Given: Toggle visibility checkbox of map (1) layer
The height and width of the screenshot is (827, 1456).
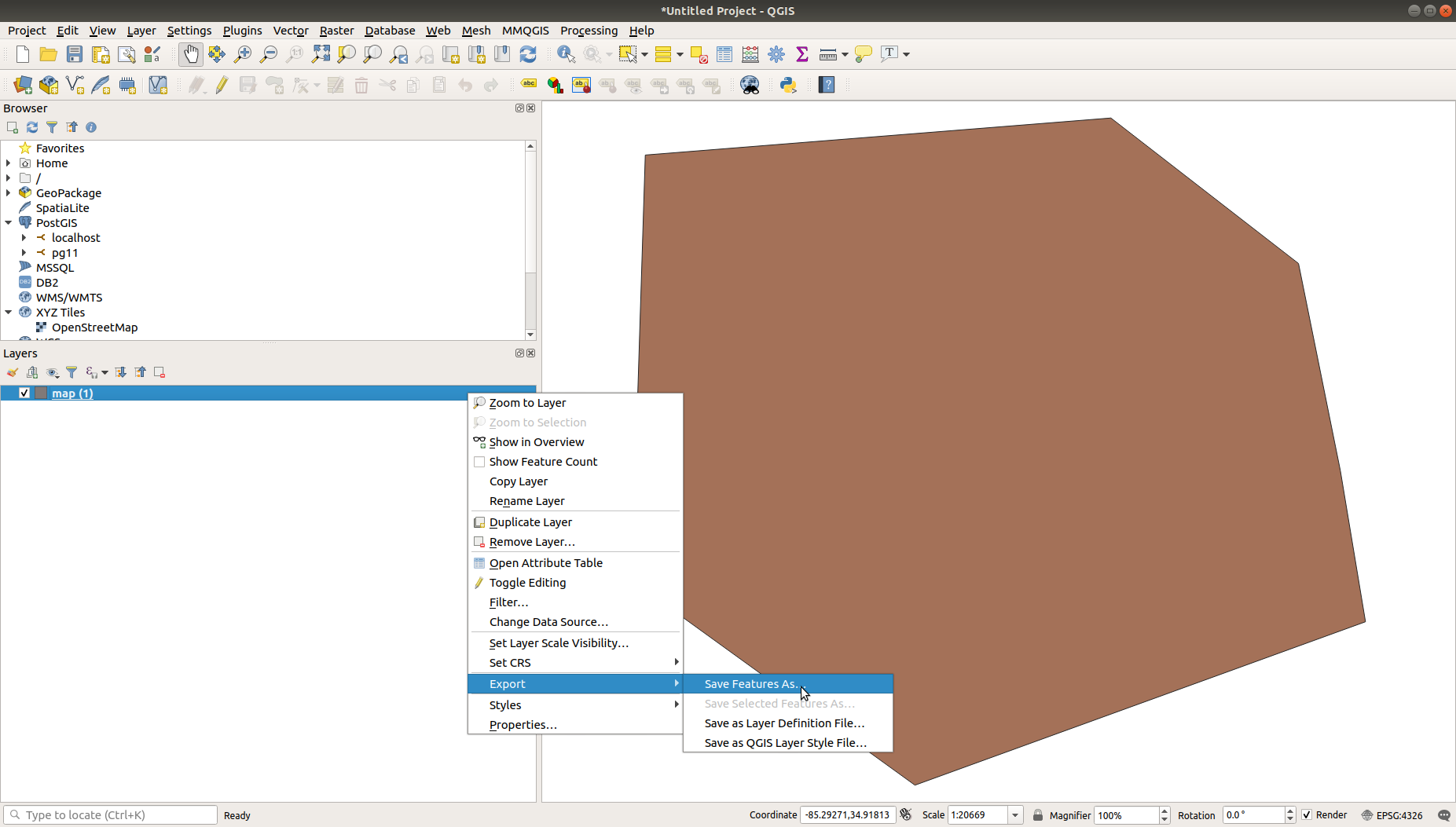Looking at the screenshot, I should 24,393.
